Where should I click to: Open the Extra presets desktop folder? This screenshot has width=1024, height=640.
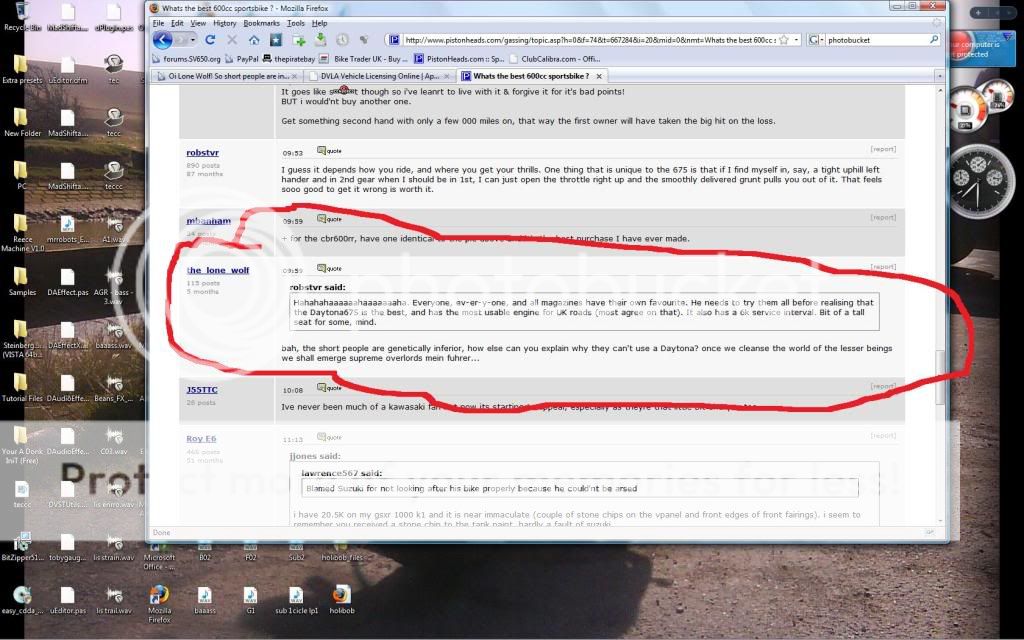pos(22,69)
